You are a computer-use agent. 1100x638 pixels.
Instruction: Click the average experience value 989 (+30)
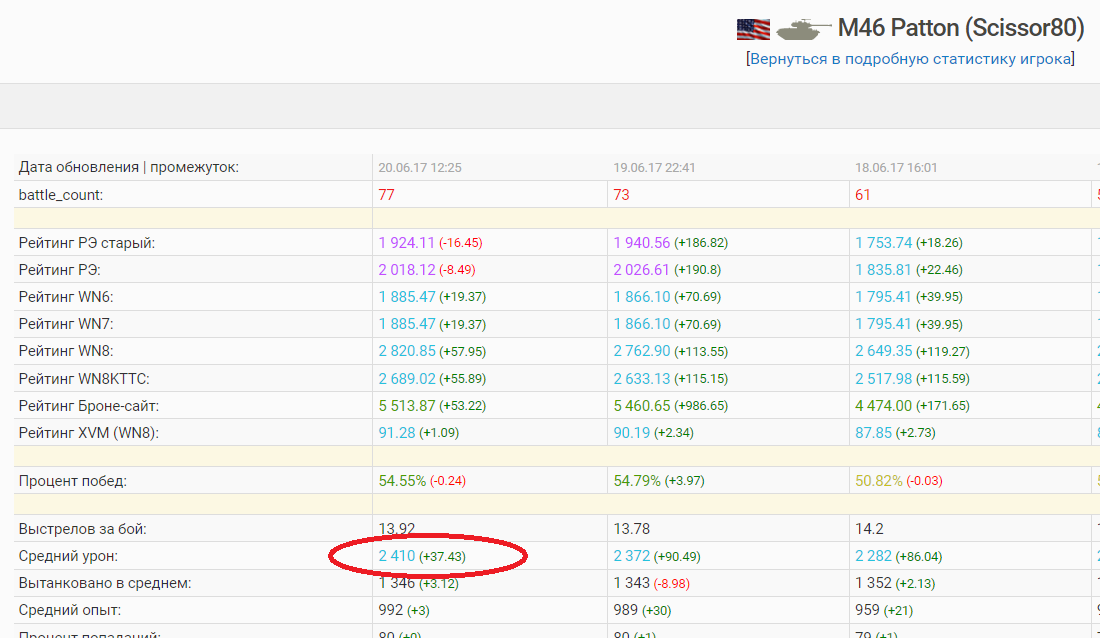click(x=642, y=611)
